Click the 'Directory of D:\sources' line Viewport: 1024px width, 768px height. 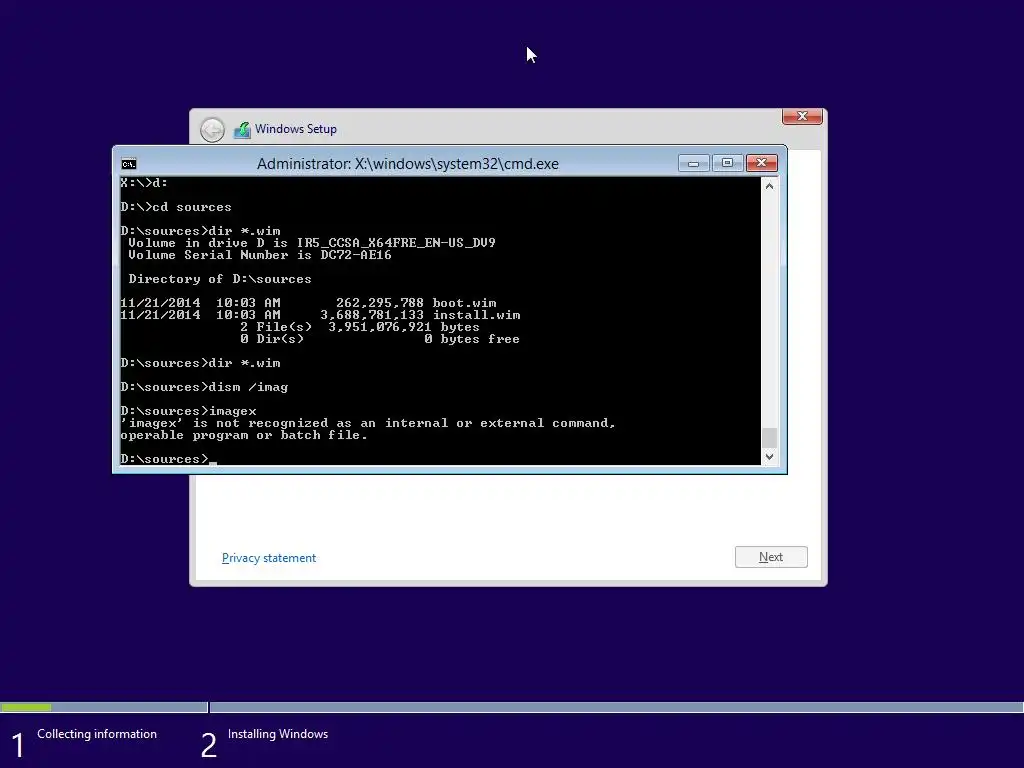(220, 279)
